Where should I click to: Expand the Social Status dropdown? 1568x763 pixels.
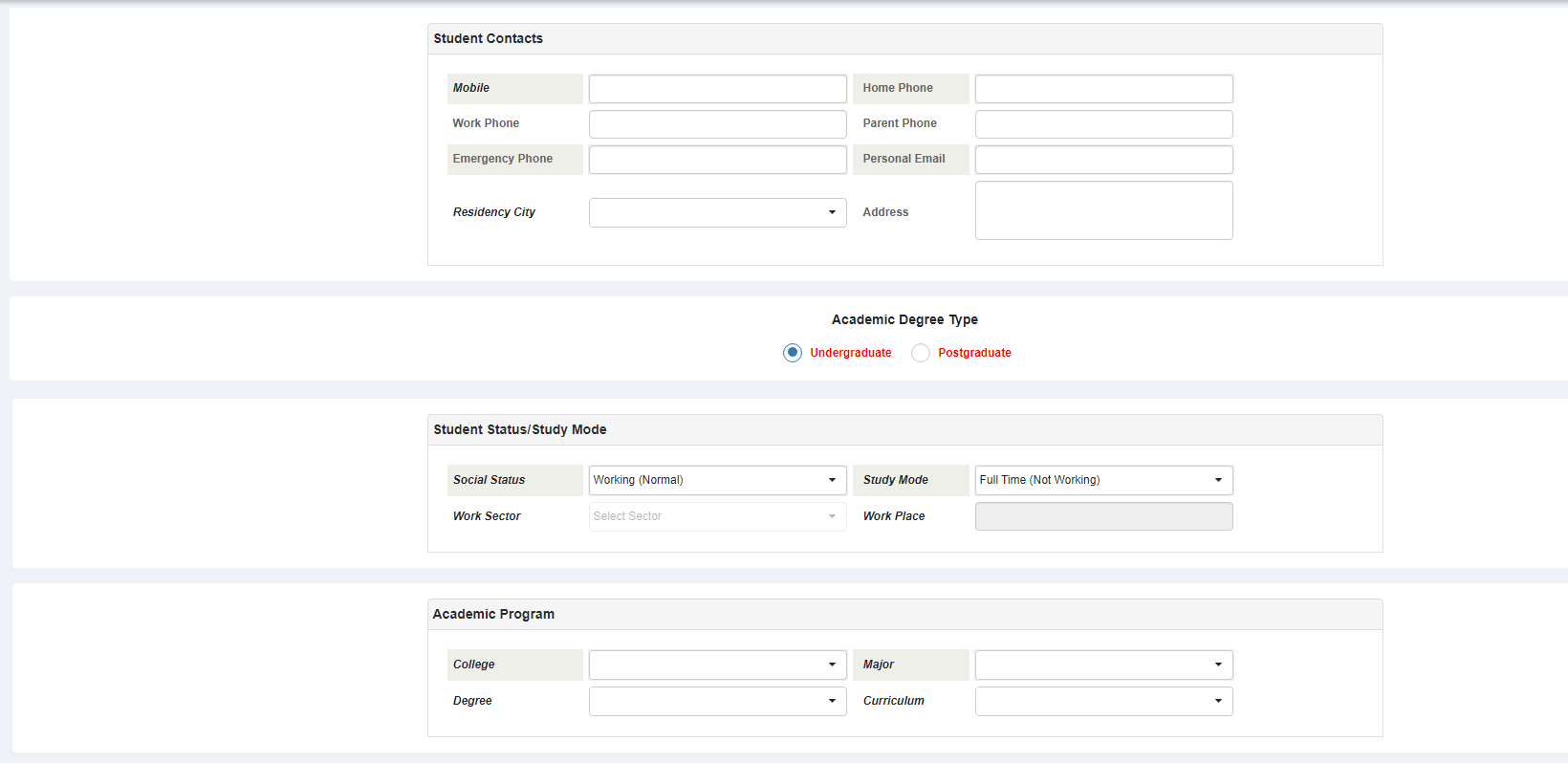pos(718,480)
